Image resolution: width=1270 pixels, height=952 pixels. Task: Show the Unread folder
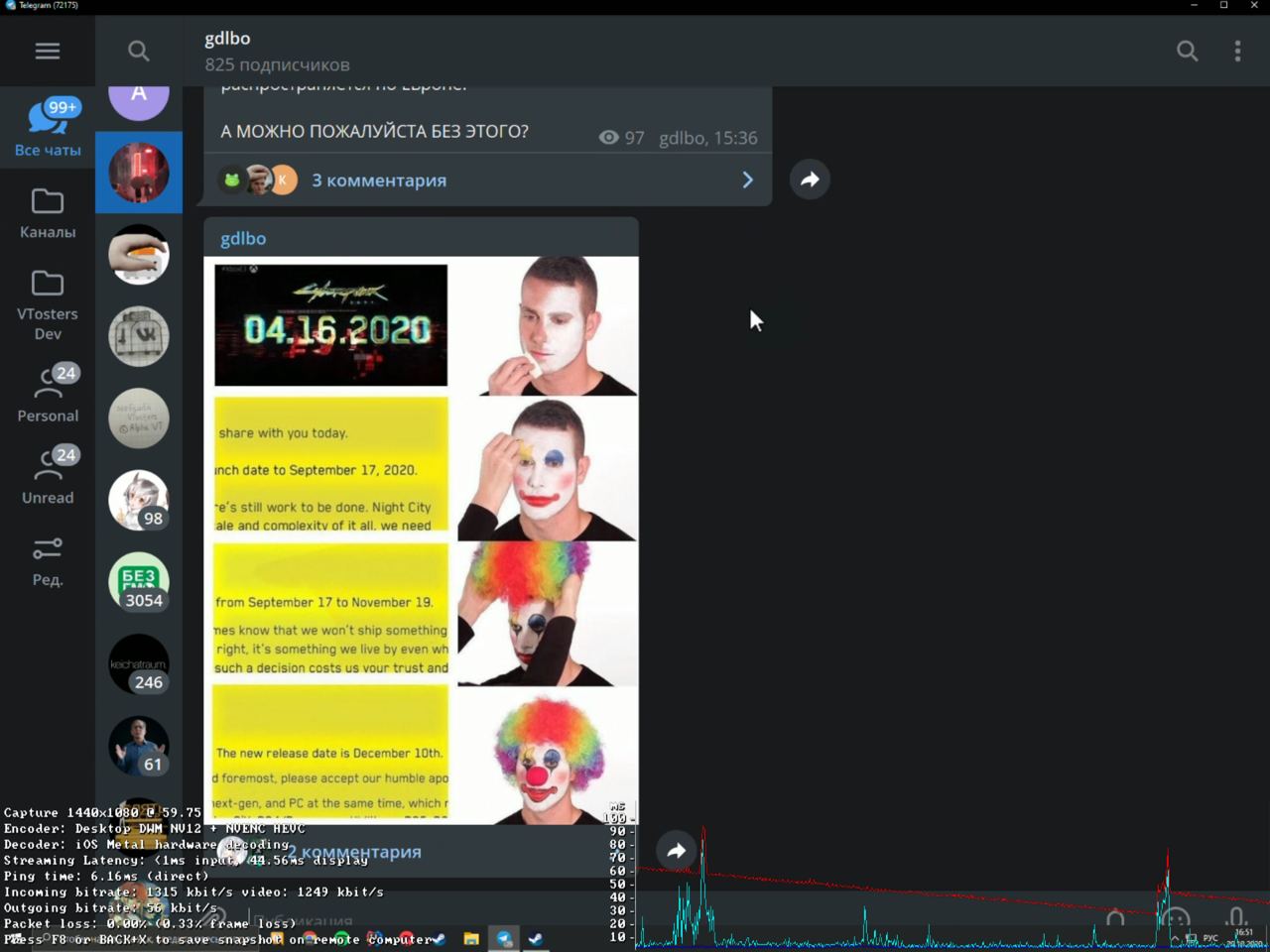click(48, 475)
